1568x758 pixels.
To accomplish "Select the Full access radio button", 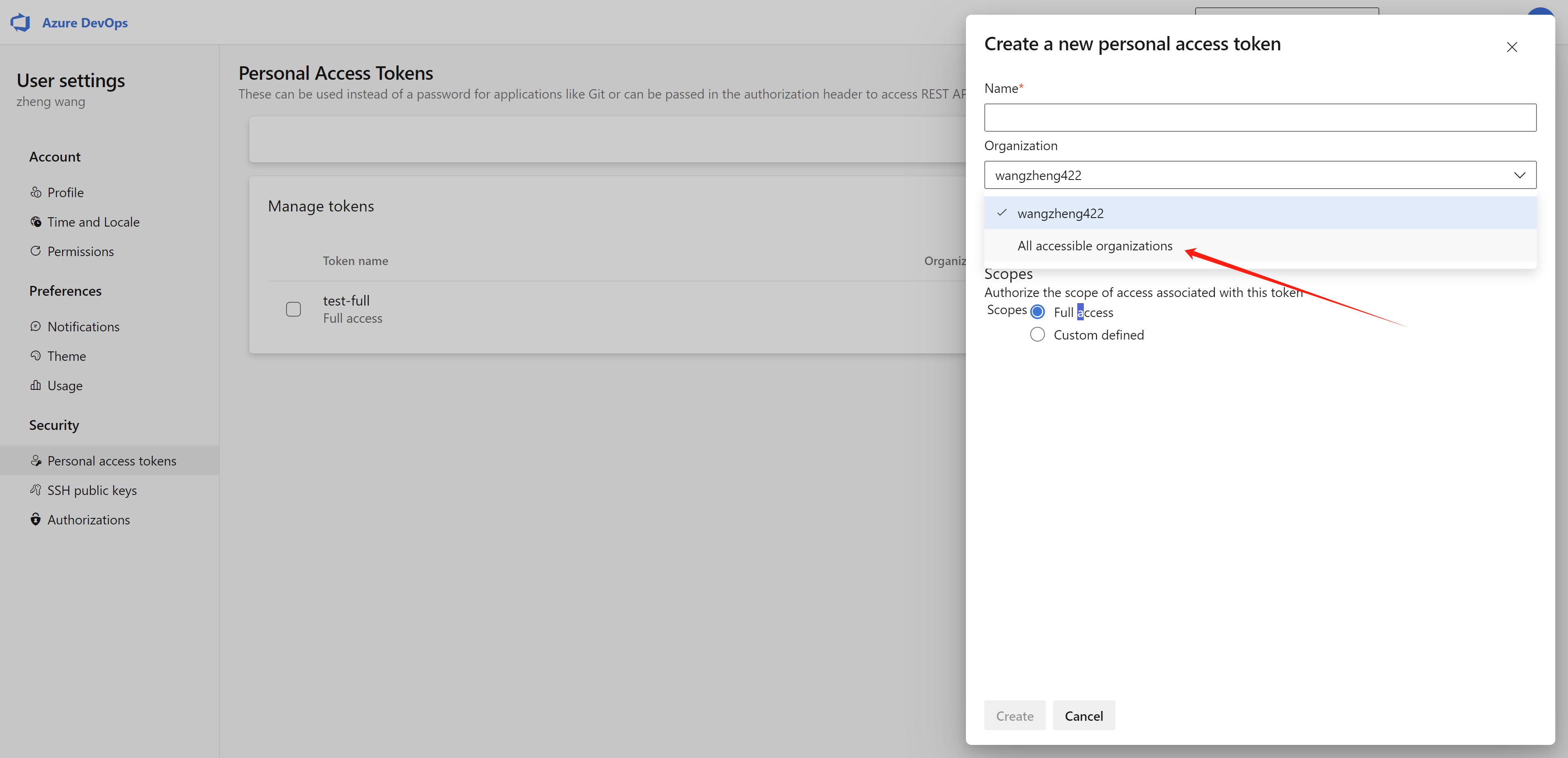I will 1037,312.
